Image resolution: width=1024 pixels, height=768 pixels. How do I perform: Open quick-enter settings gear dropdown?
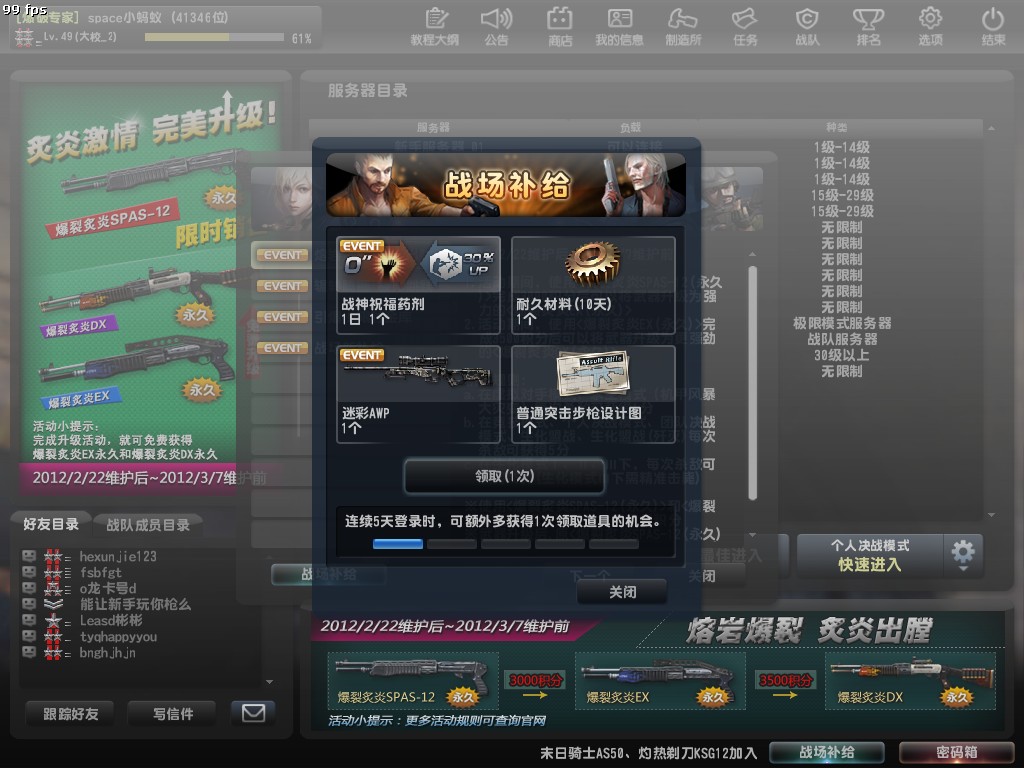[x=963, y=555]
